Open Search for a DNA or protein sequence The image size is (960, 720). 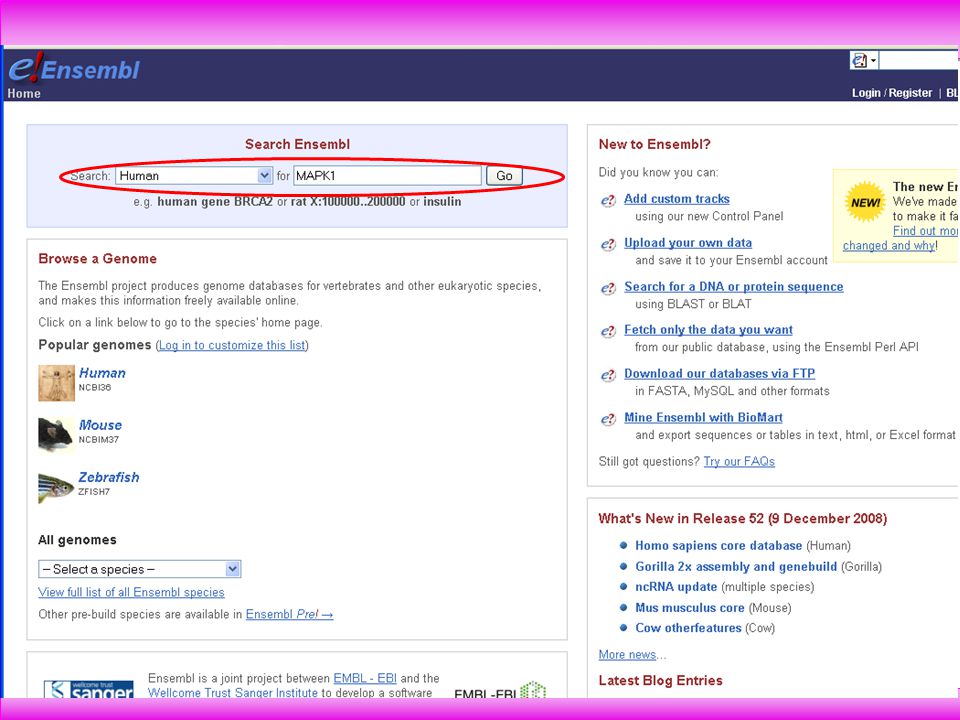pyautogui.click(x=733, y=287)
